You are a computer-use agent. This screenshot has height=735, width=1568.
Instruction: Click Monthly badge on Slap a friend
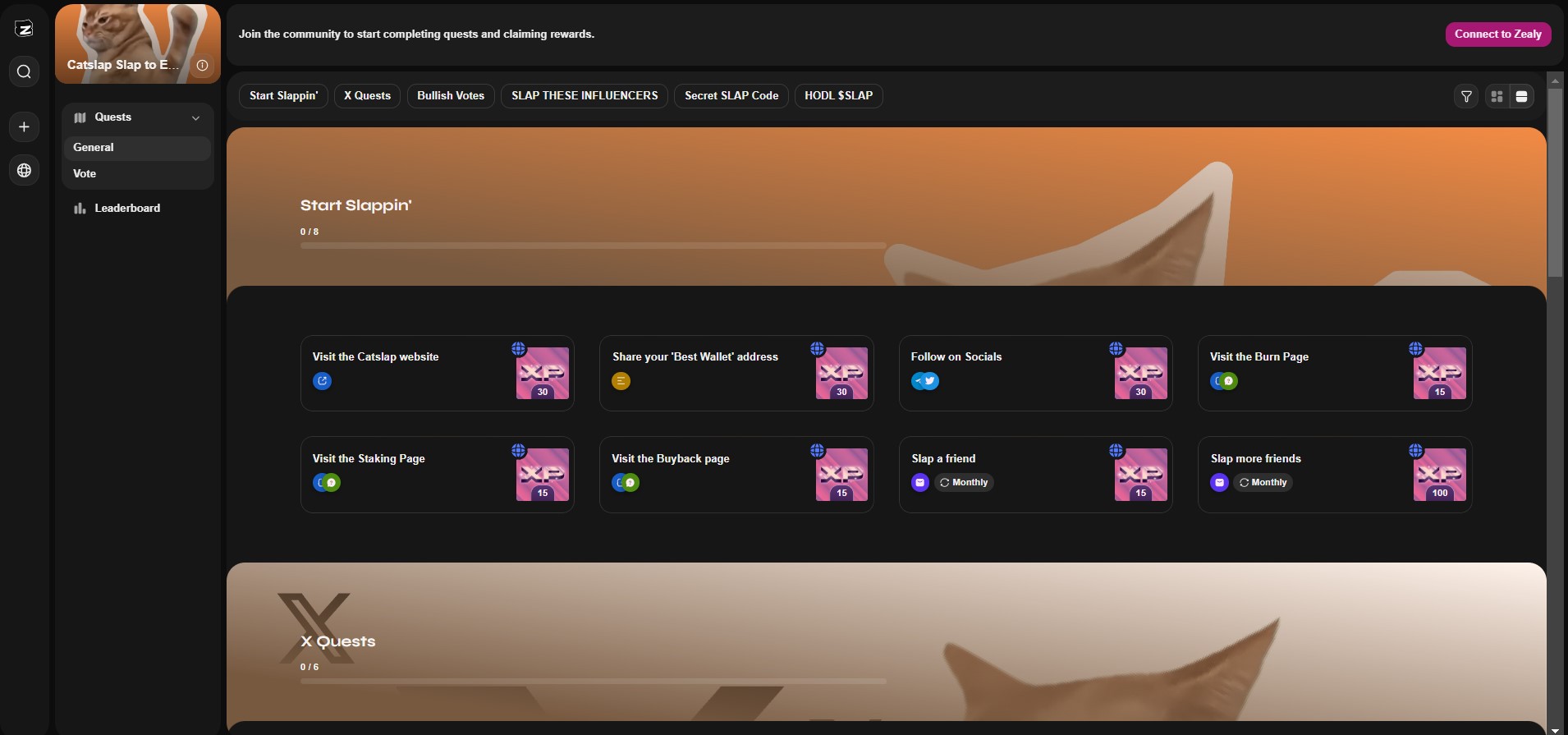point(964,483)
